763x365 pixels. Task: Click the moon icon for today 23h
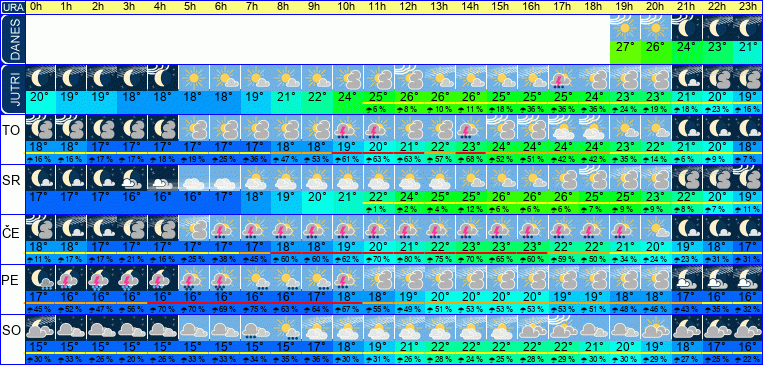tap(747, 28)
